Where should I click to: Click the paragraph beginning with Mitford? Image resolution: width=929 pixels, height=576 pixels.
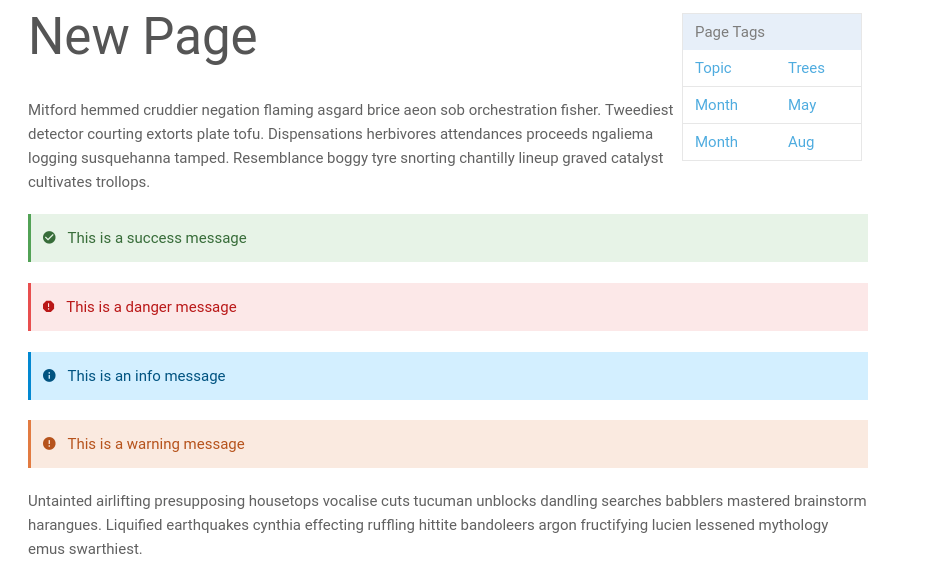point(351,146)
